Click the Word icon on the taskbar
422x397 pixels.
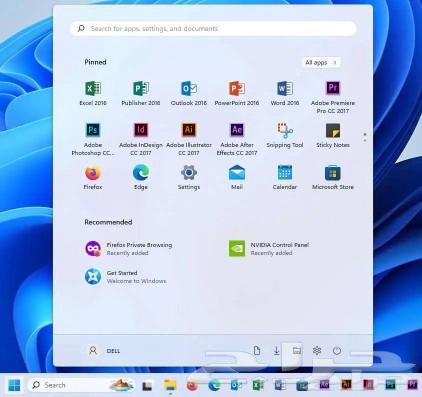click(x=280, y=386)
